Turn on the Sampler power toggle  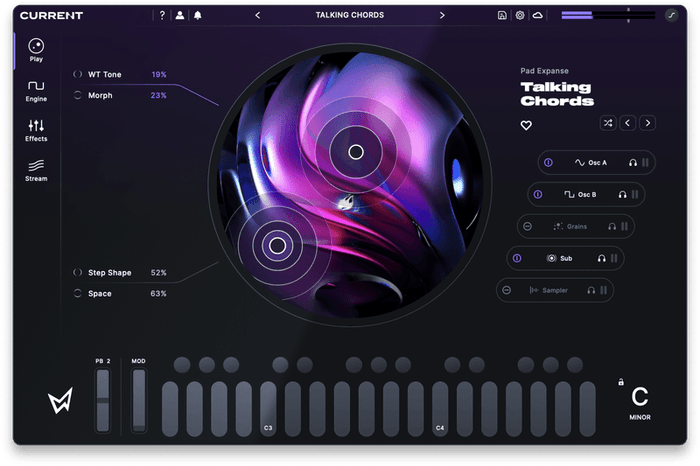pyautogui.click(x=506, y=290)
